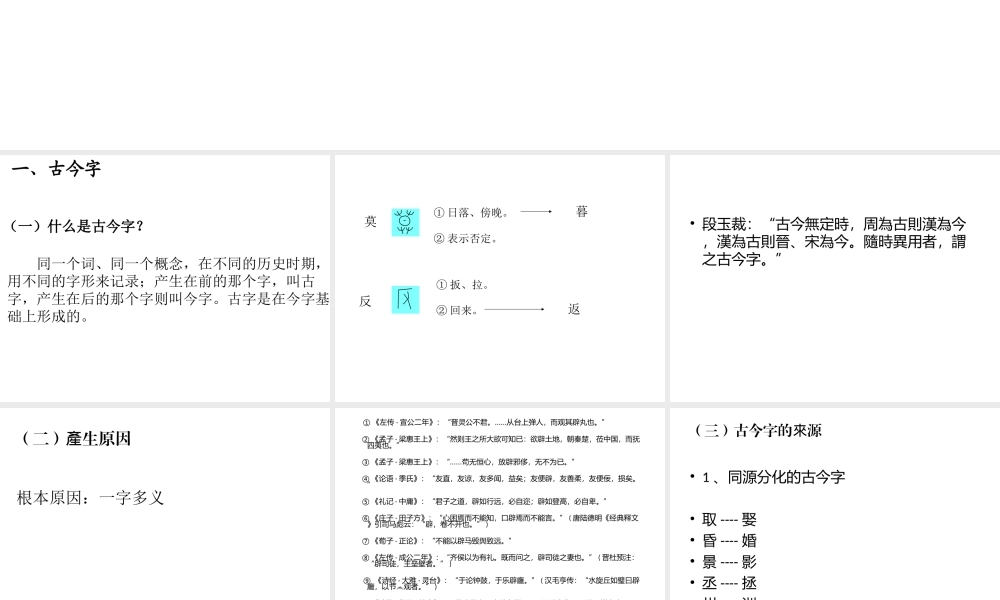The height and width of the screenshot is (600, 1000).
Task: Click the cyan ancient glyph image beside 莫
Action: pos(406,222)
